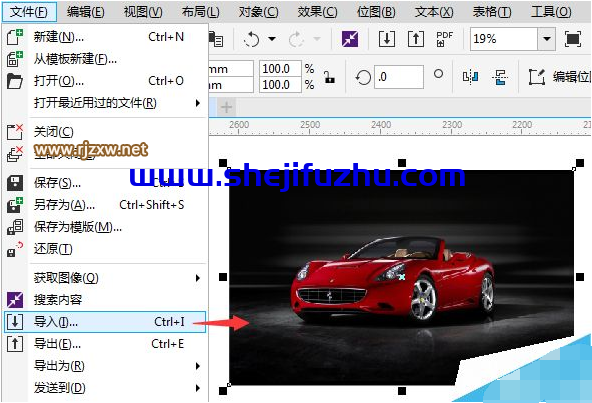592x403 pixels.
Task: Click the rotation angle input field
Action: 399,77
